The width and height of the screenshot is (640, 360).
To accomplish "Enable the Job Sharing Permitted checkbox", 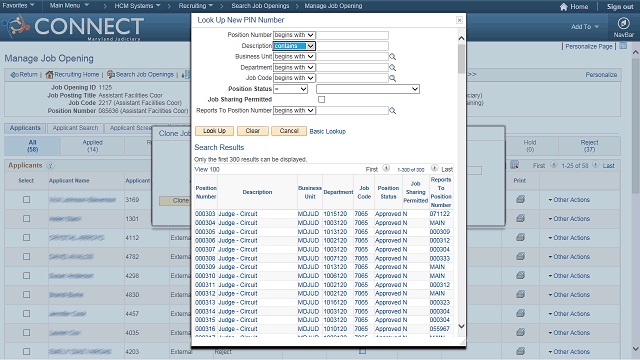I will tap(322, 100).
